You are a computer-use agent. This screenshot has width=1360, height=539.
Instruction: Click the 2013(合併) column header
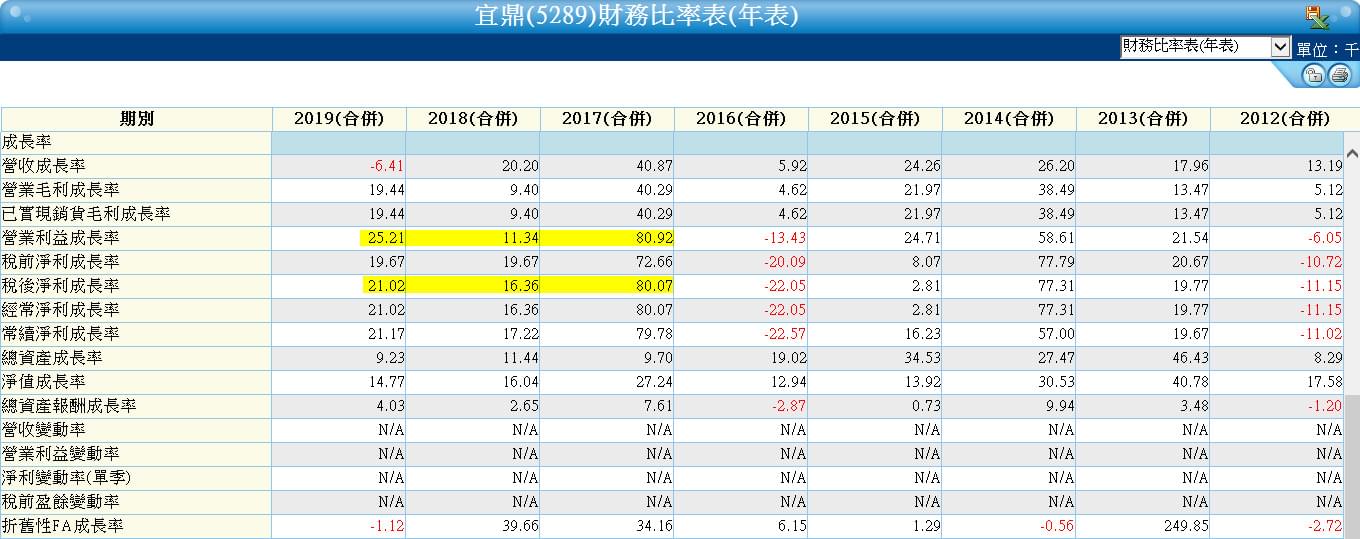pos(1143,119)
